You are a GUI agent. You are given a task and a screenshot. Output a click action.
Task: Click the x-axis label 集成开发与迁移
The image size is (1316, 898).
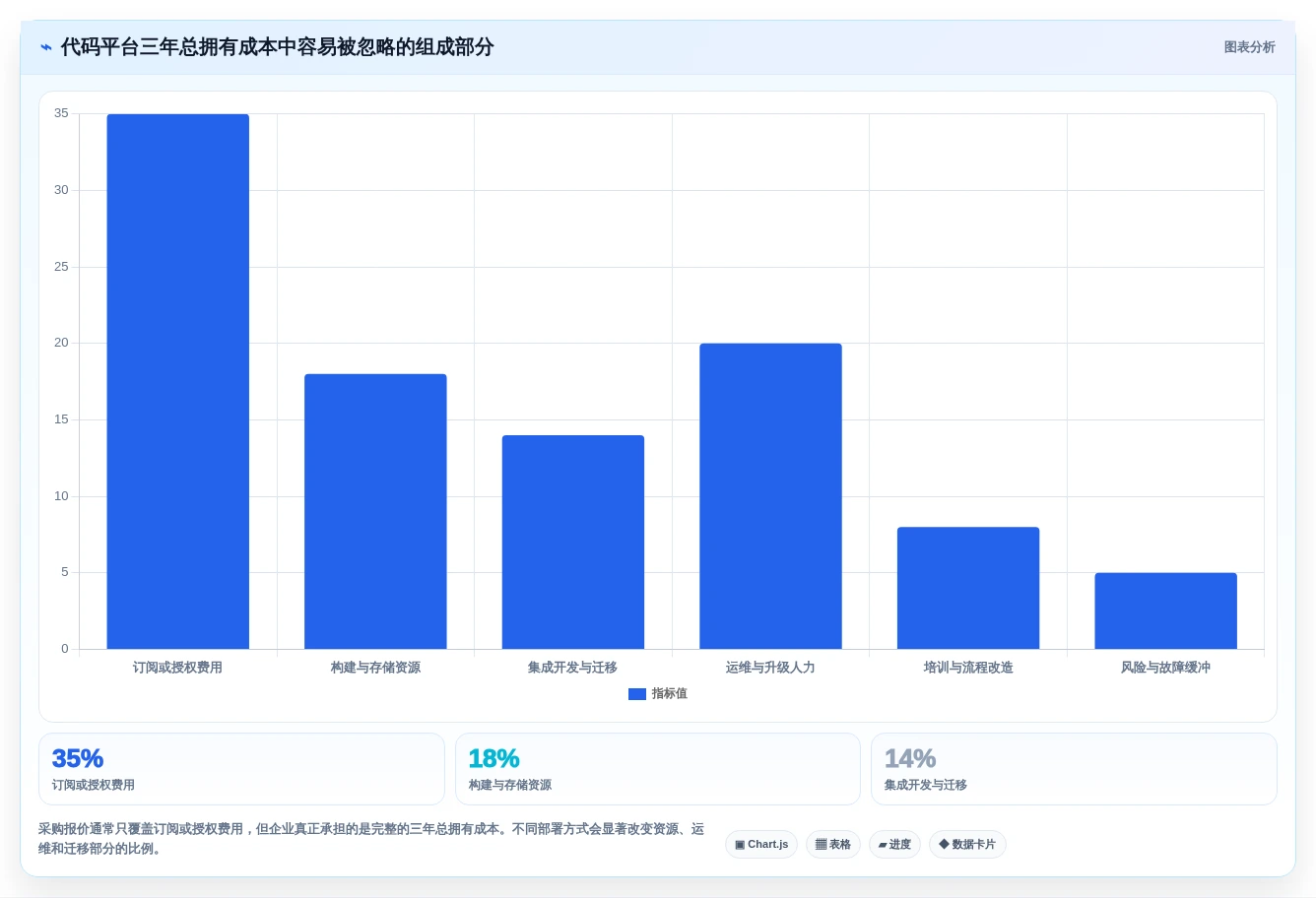click(573, 668)
